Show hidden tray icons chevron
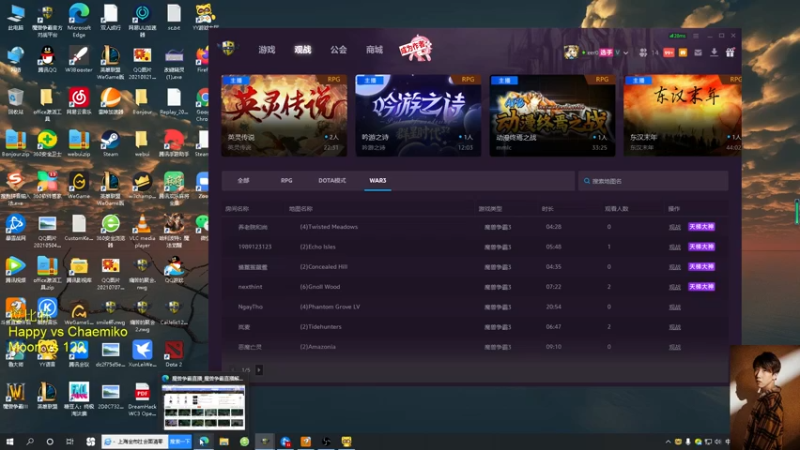 coord(667,442)
